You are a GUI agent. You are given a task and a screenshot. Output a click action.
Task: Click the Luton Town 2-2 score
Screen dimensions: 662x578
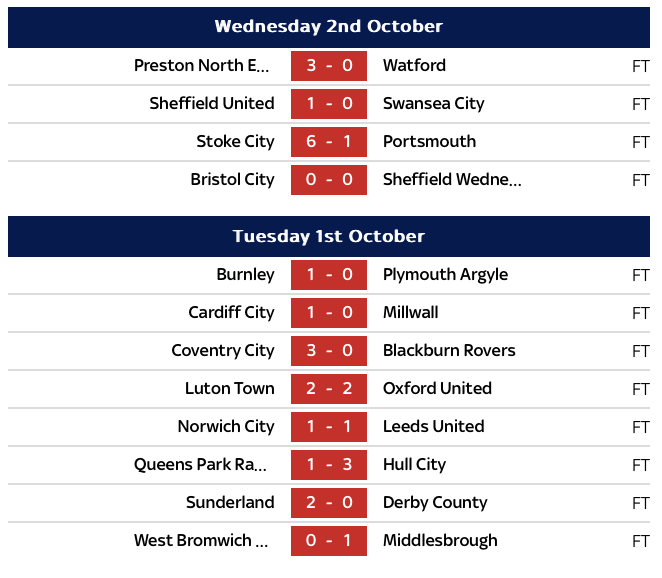[330, 389]
